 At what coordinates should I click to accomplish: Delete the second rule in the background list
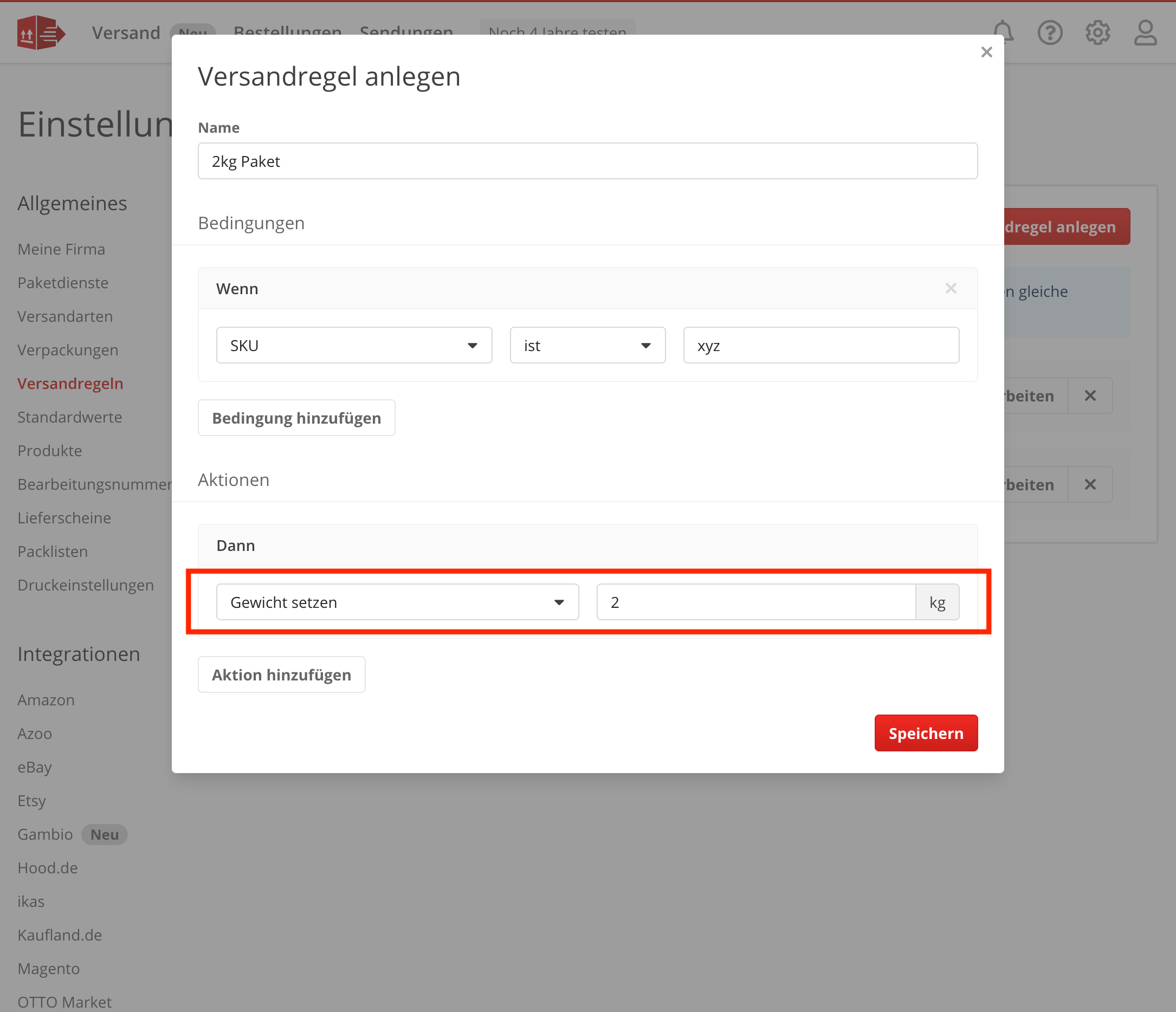coord(1090,484)
